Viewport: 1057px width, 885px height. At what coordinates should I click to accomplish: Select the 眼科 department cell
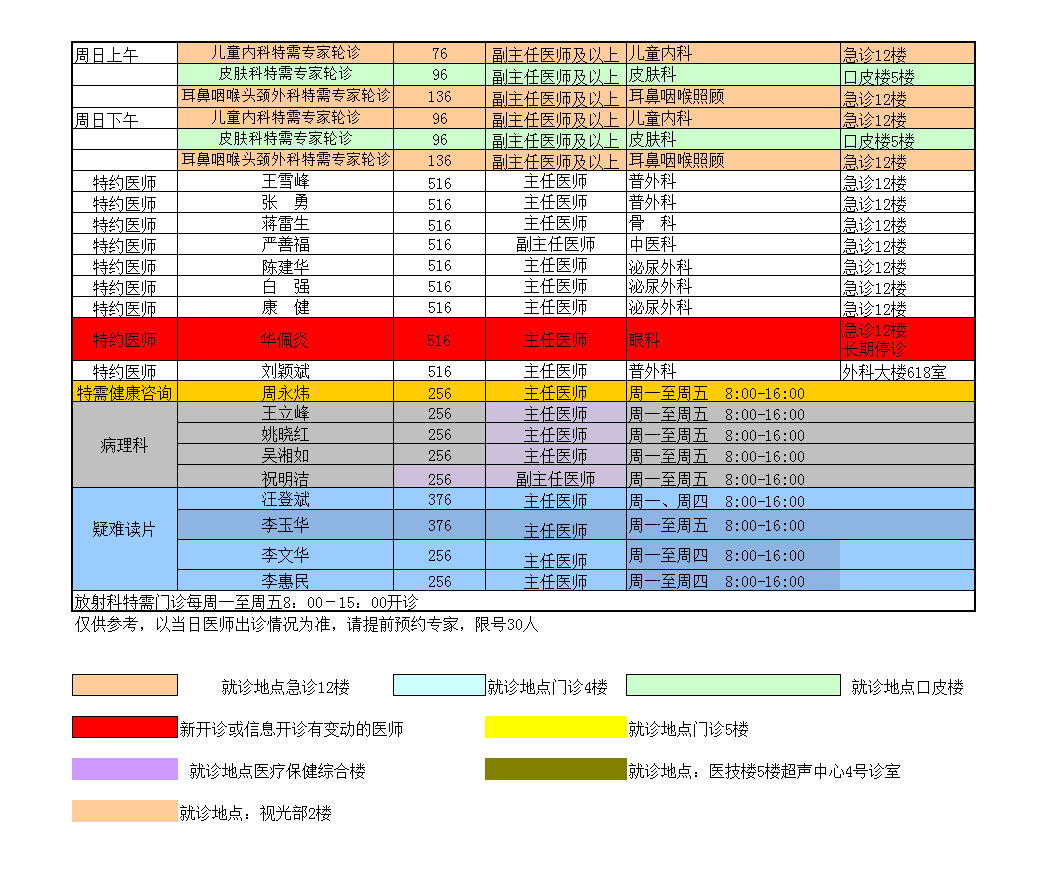(733, 340)
